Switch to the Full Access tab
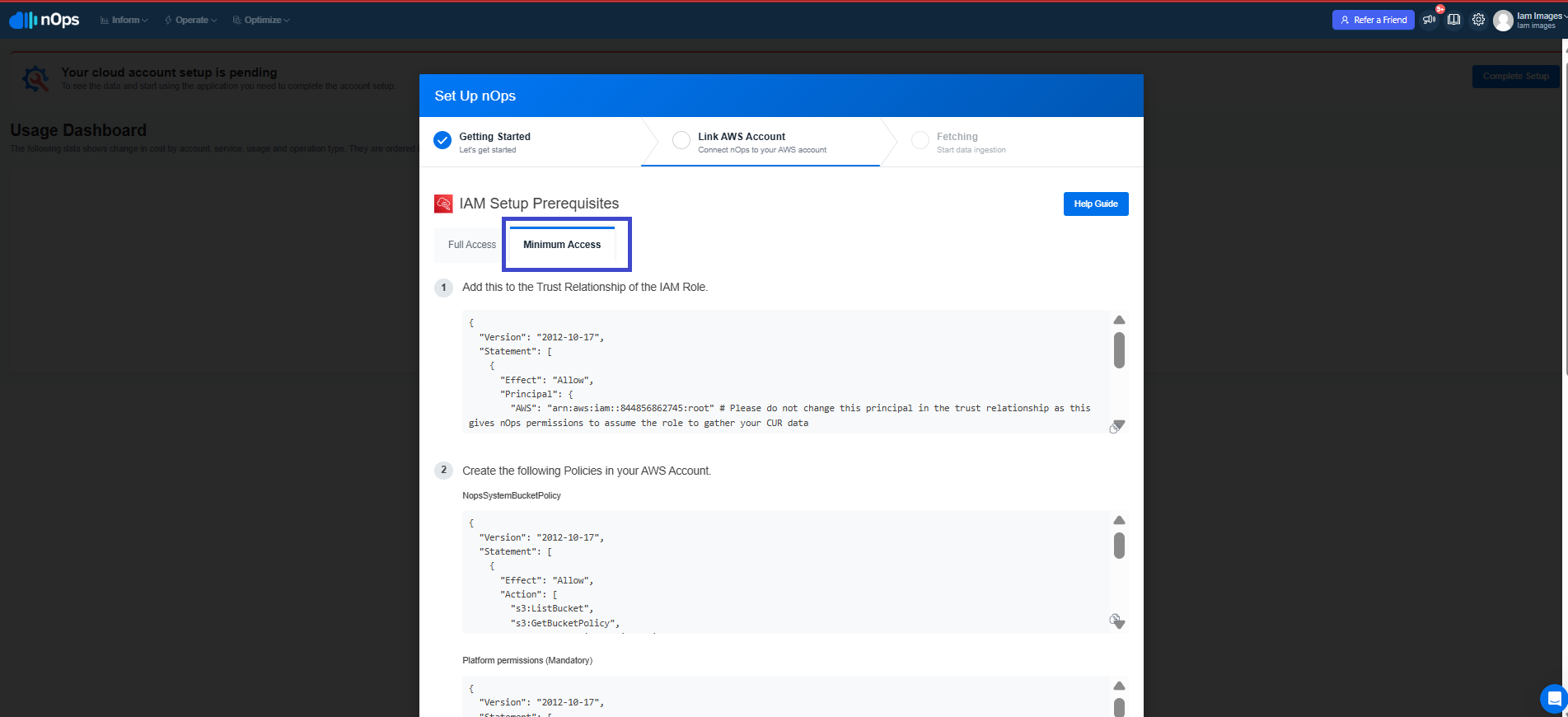The height and width of the screenshot is (717, 1568). [472, 245]
